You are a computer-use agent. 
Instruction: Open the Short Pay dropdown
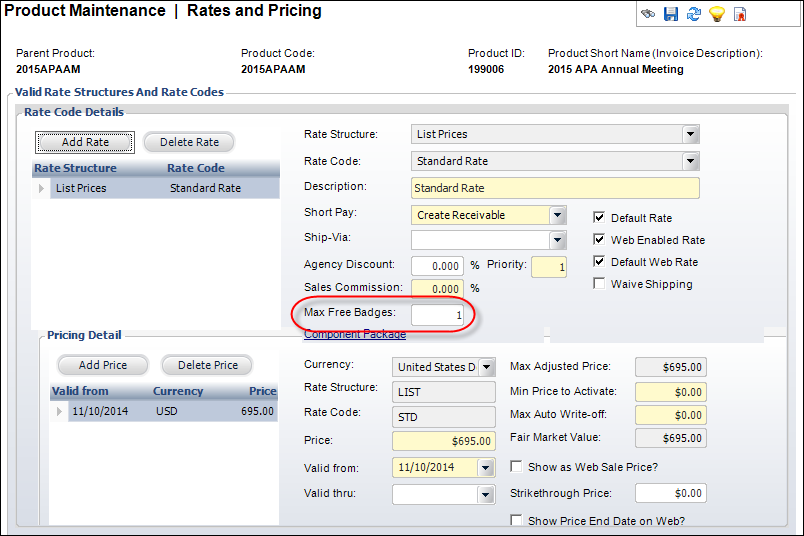point(557,215)
